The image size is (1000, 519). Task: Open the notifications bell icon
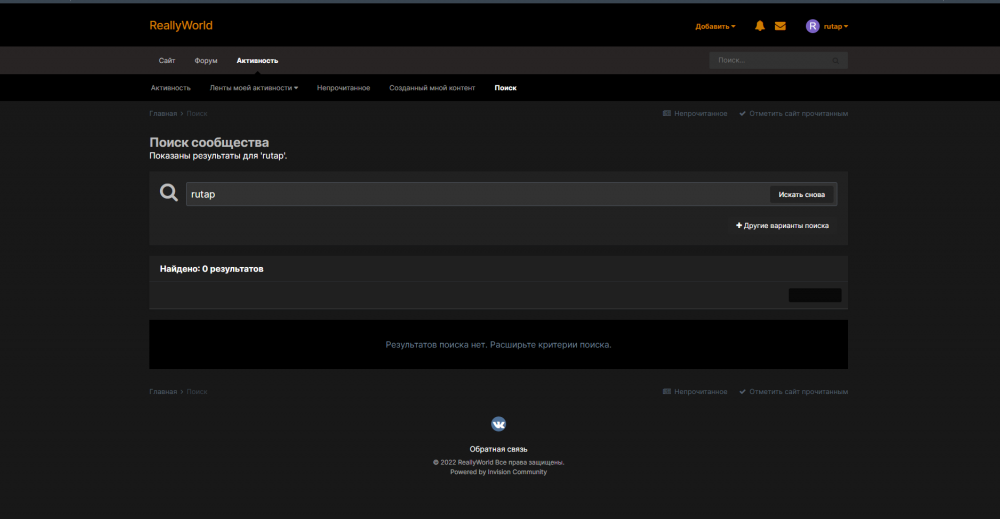pos(760,26)
